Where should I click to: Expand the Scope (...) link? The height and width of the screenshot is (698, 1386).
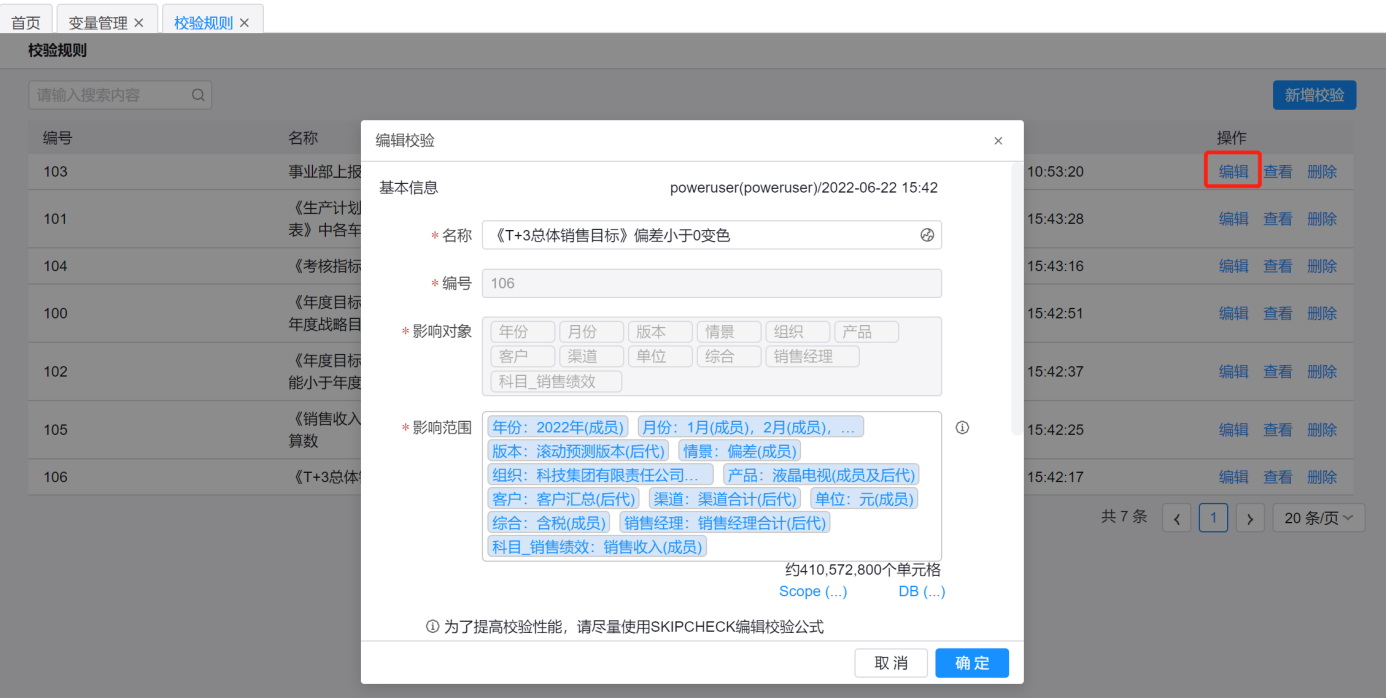(813, 591)
